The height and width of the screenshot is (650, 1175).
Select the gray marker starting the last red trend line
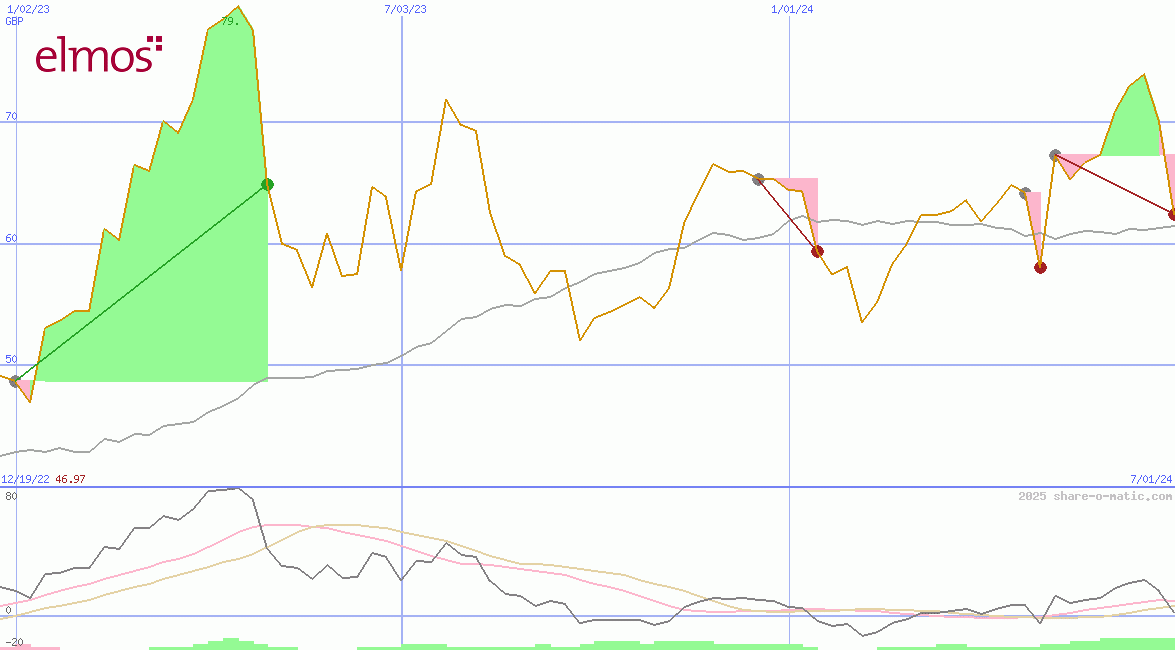pos(1055,155)
